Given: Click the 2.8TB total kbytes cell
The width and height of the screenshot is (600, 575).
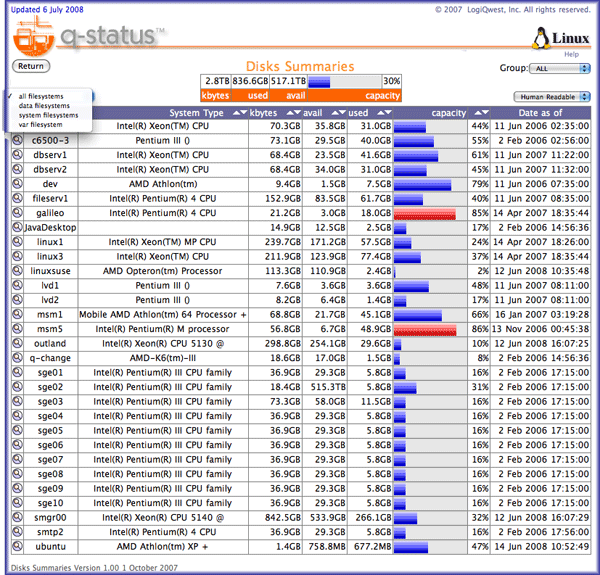Looking at the screenshot, I should pyautogui.click(x=217, y=81).
